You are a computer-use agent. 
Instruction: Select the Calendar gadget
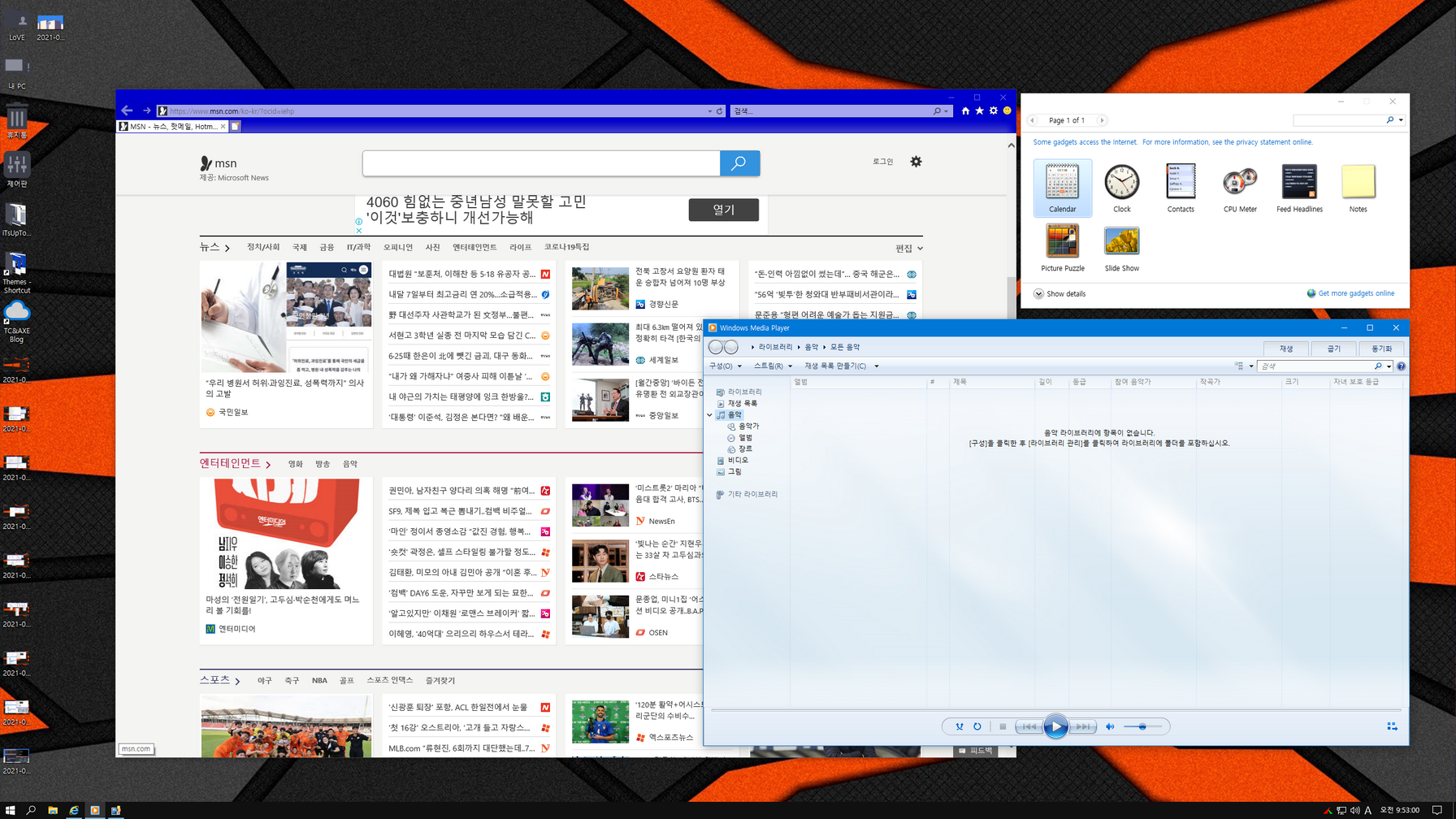click(1063, 188)
